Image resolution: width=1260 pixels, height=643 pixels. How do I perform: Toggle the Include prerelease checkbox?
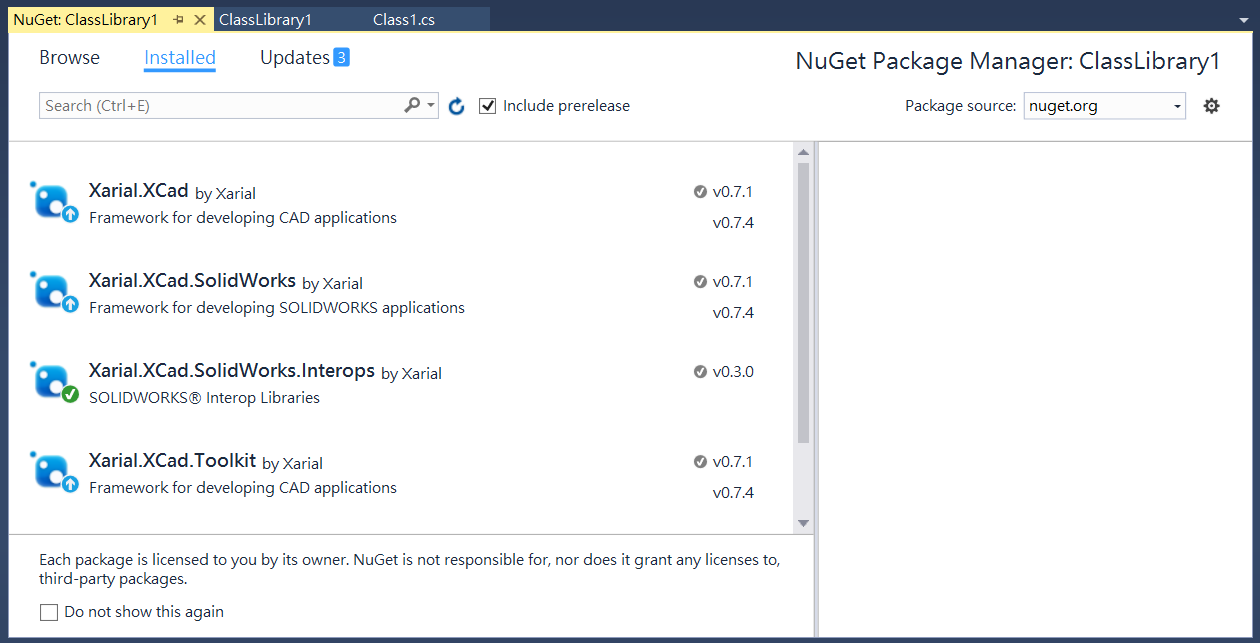pyautogui.click(x=487, y=106)
